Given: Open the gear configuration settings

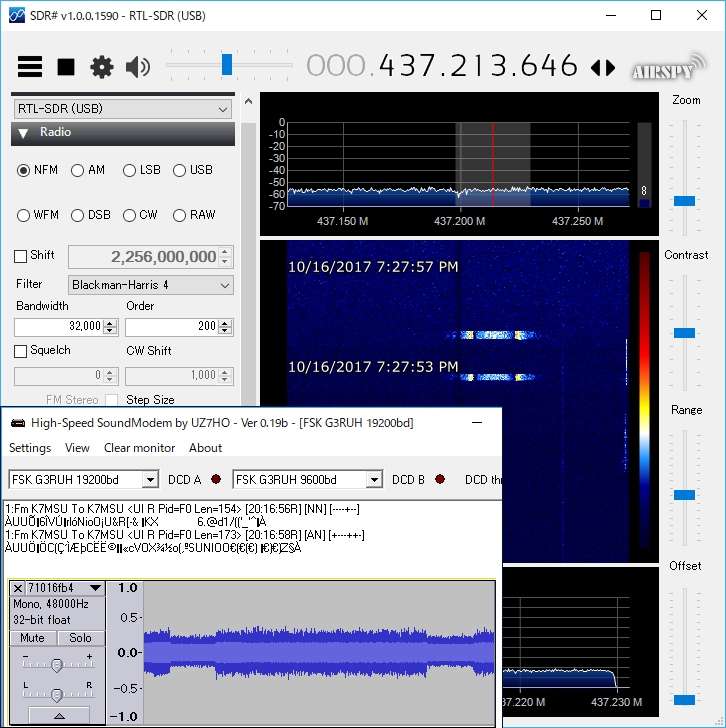Looking at the screenshot, I should pyautogui.click(x=102, y=67).
